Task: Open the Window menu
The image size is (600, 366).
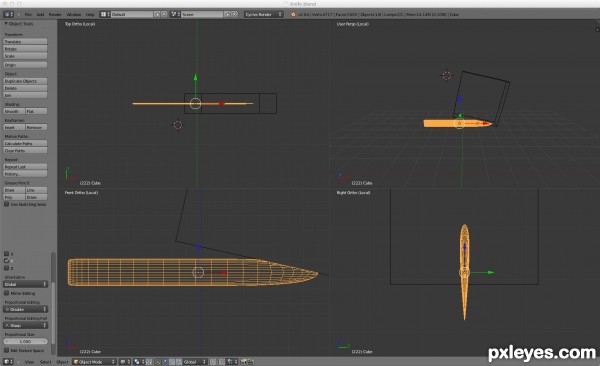Action: (74, 15)
